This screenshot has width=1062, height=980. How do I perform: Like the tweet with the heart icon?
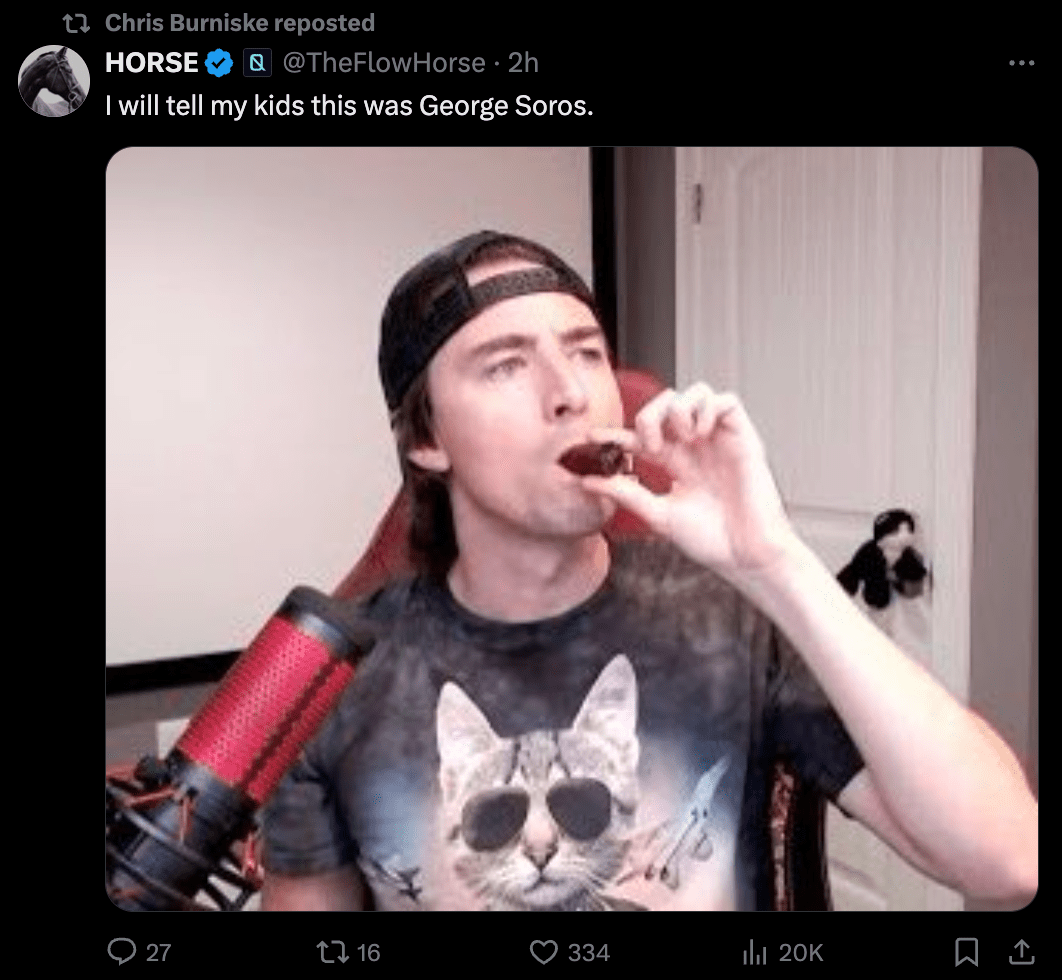click(x=543, y=952)
